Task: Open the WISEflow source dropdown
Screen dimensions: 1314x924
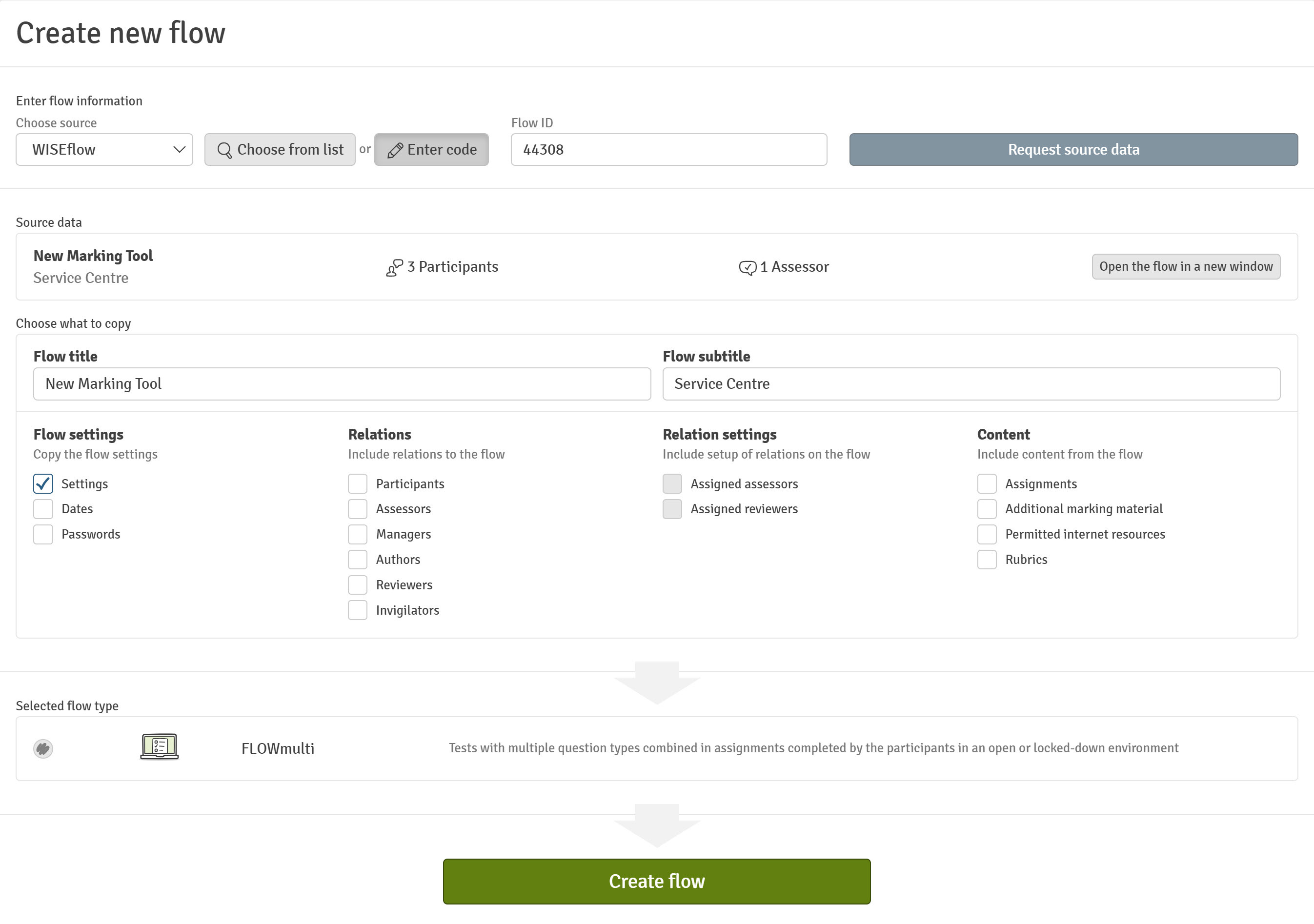Action: tap(104, 150)
